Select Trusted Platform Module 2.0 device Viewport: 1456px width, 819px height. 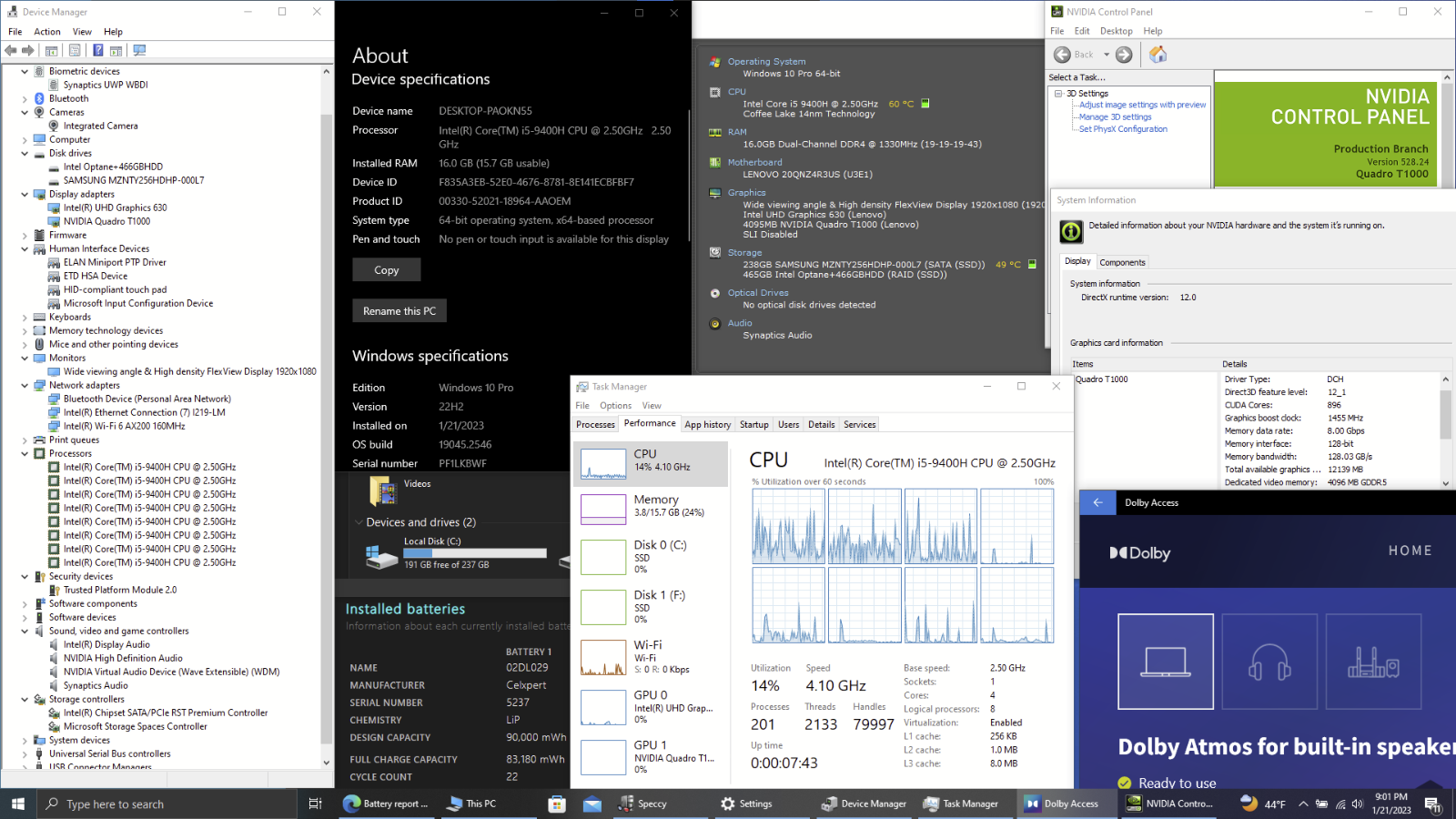click(120, 590)
